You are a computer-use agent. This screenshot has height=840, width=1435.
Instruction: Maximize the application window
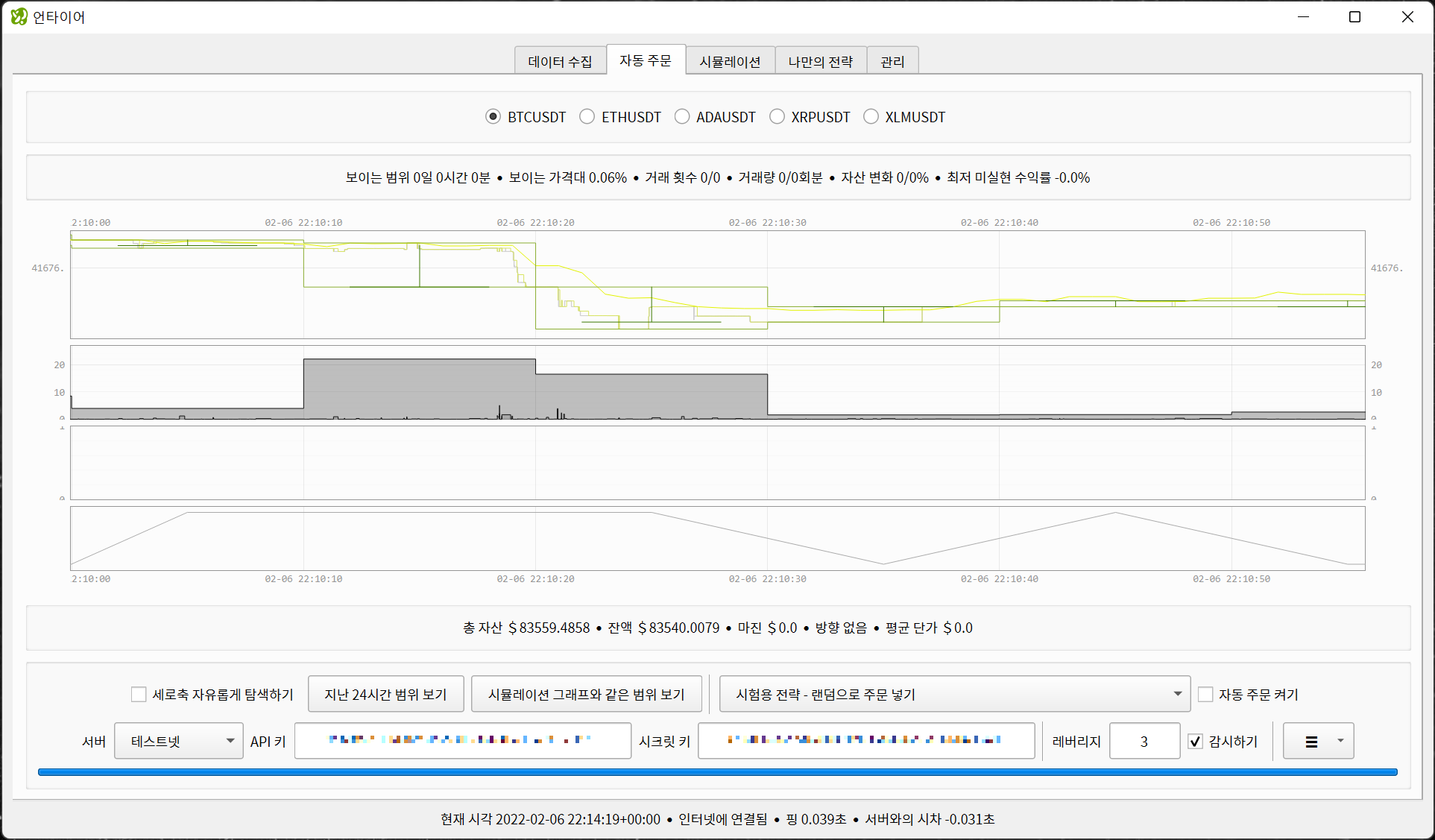click(1354, 16)
